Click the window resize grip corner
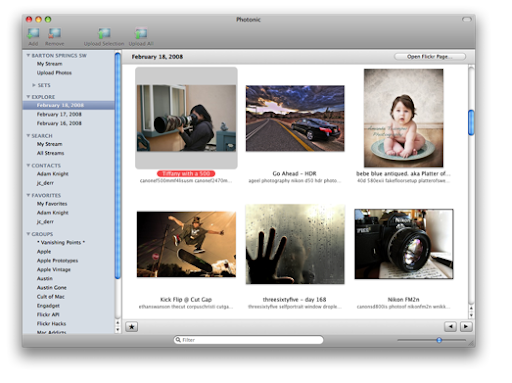The image size is (512, 383). point(472,343)
